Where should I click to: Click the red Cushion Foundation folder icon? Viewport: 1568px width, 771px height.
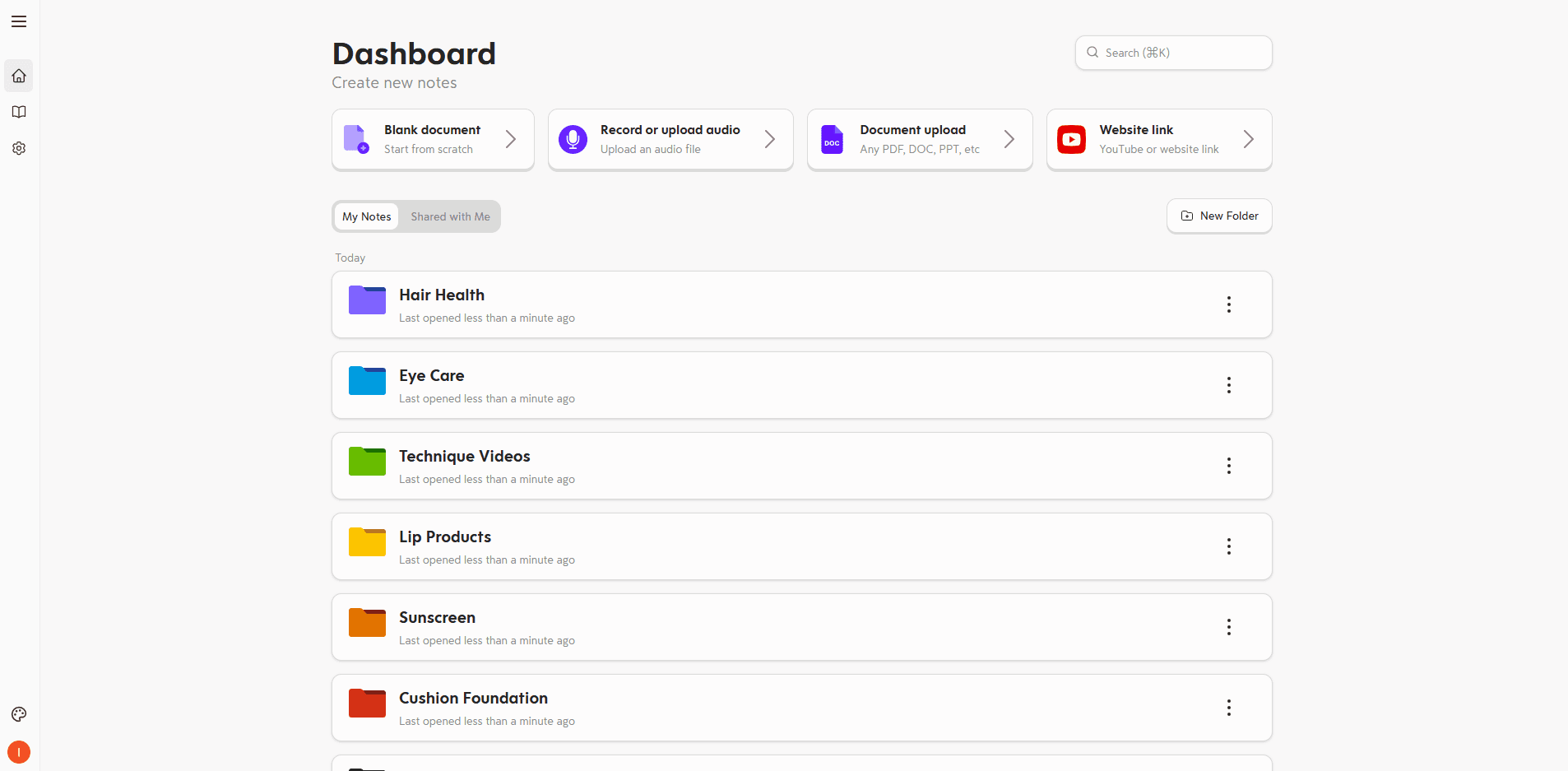(367, 704)
